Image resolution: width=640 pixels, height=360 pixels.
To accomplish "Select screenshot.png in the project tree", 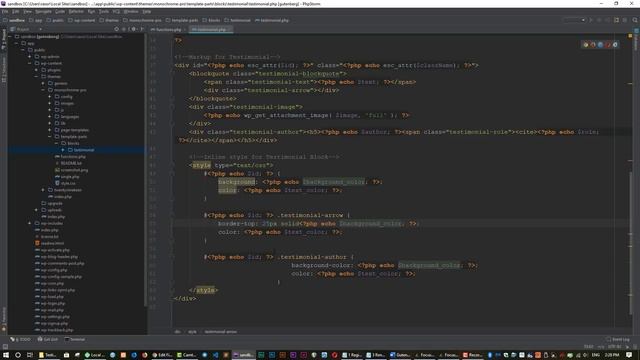I will 71,170.
